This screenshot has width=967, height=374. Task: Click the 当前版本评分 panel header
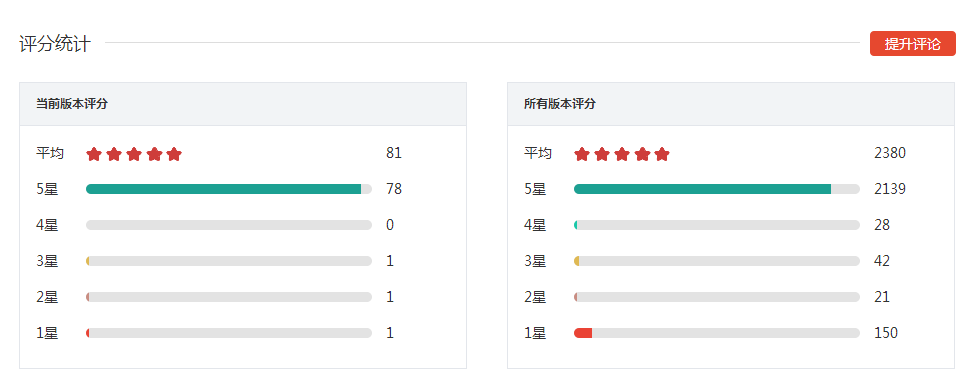point(243,104)
